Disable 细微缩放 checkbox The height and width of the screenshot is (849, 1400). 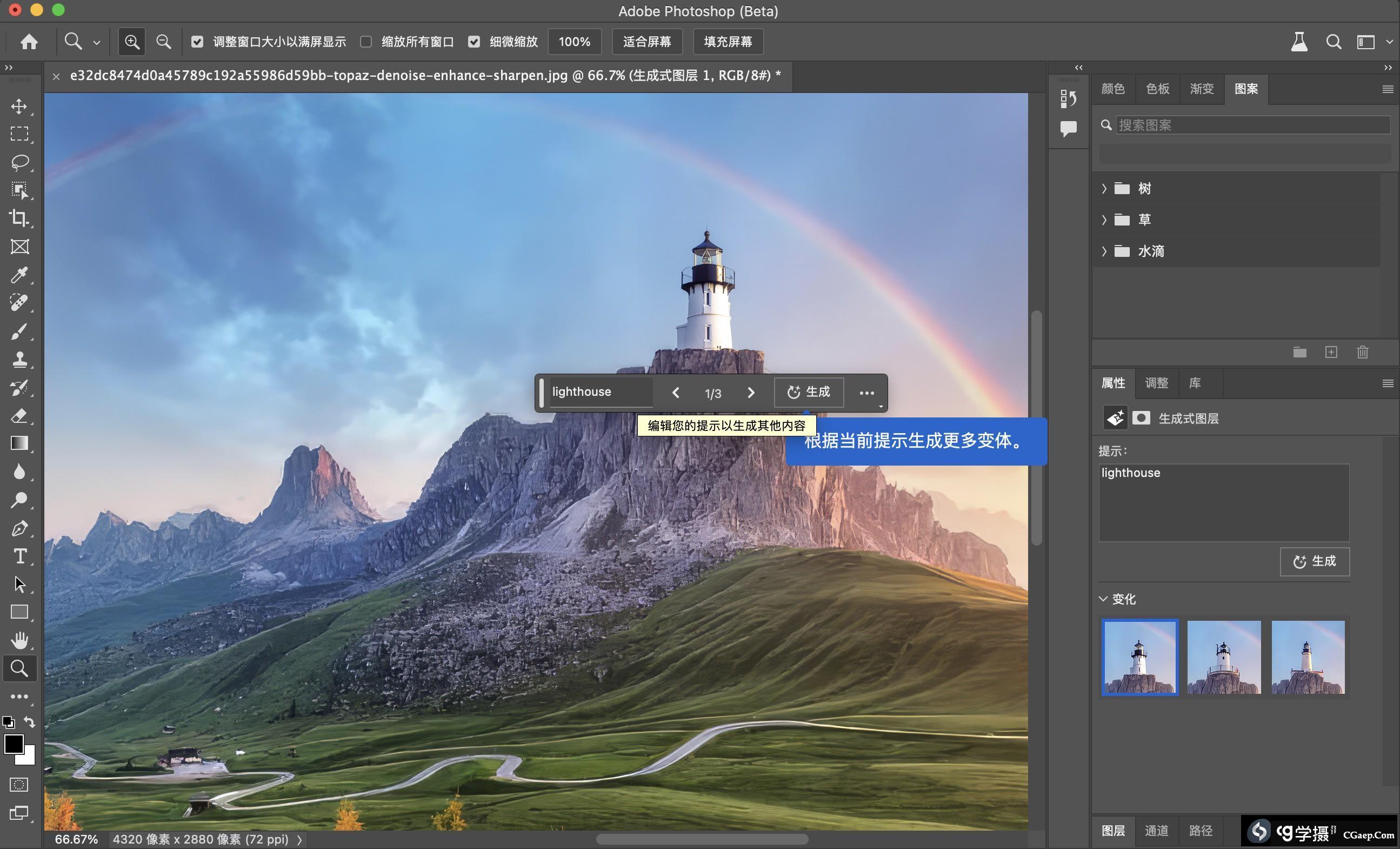pyautogui.click(x=474, y=42)
